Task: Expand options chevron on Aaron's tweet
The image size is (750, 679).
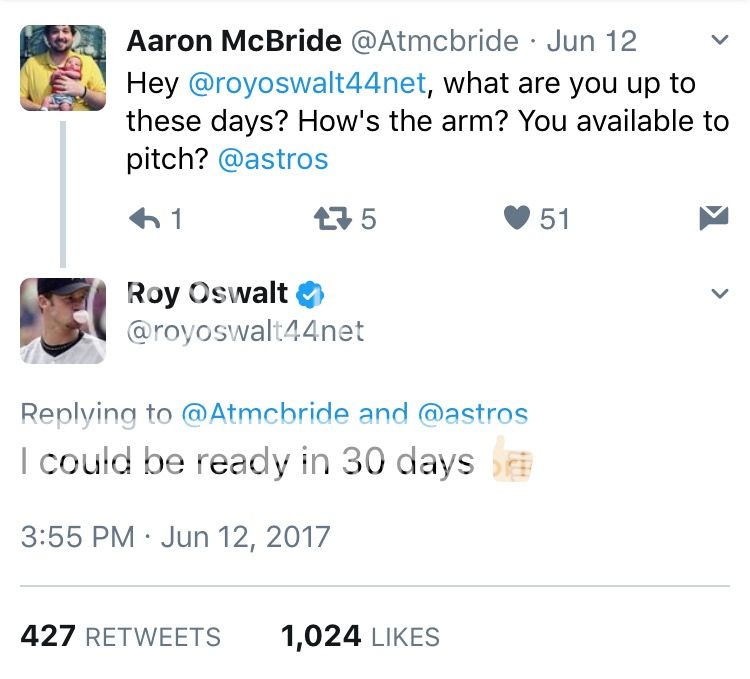Action: coord(717,41)
